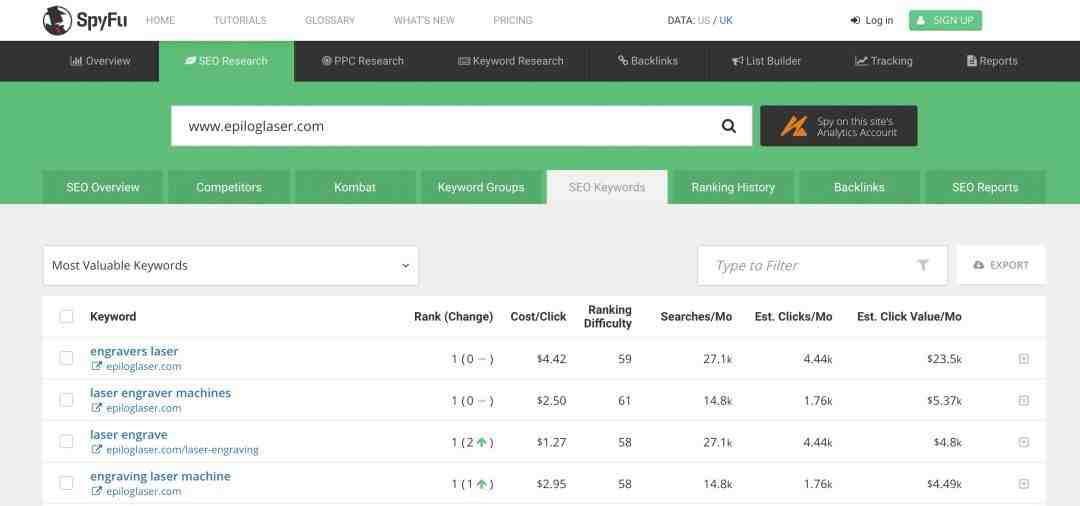Open the Keyword Research main tab
The image size is (1080, 506).
click(510, 61)
